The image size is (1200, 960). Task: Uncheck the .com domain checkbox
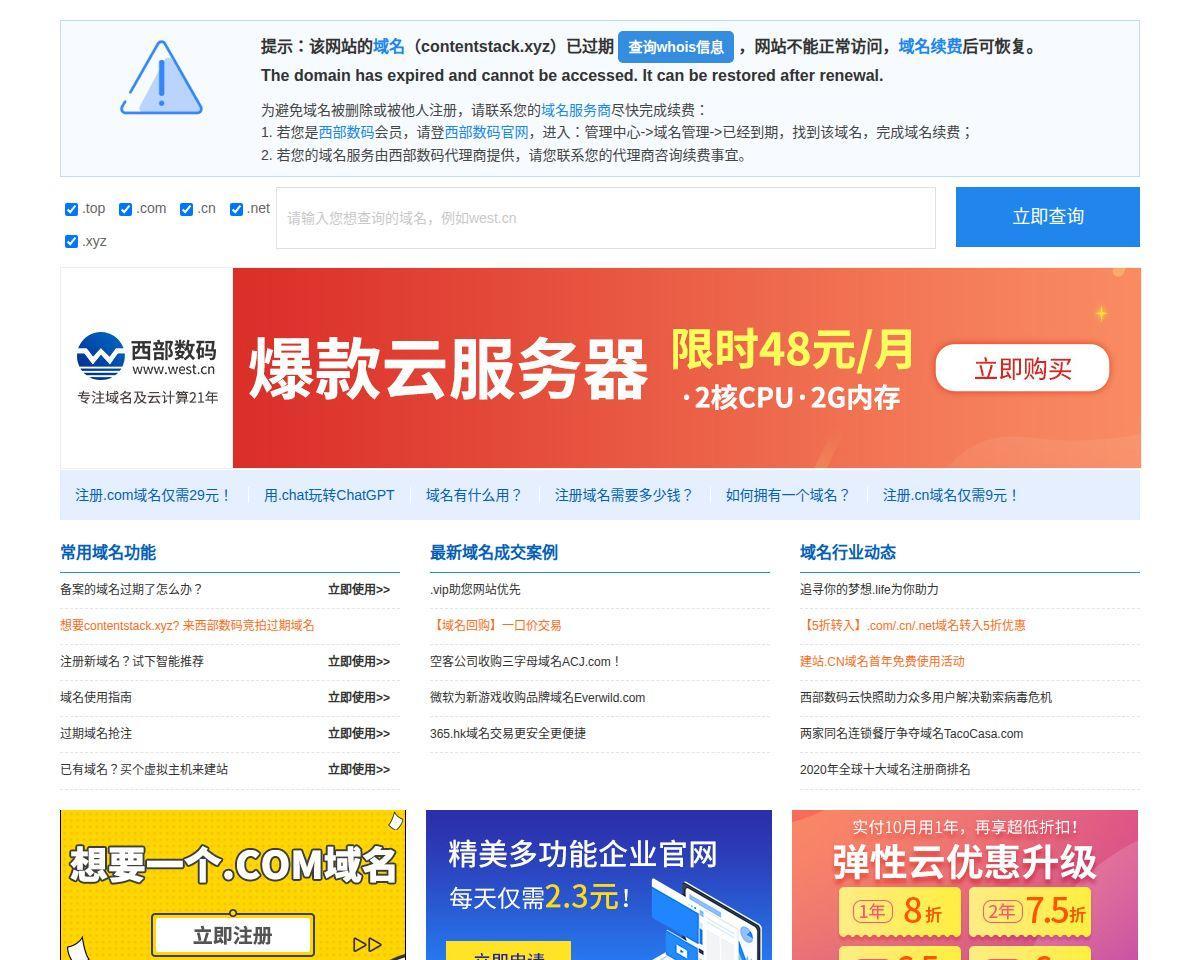click(125, 209)
